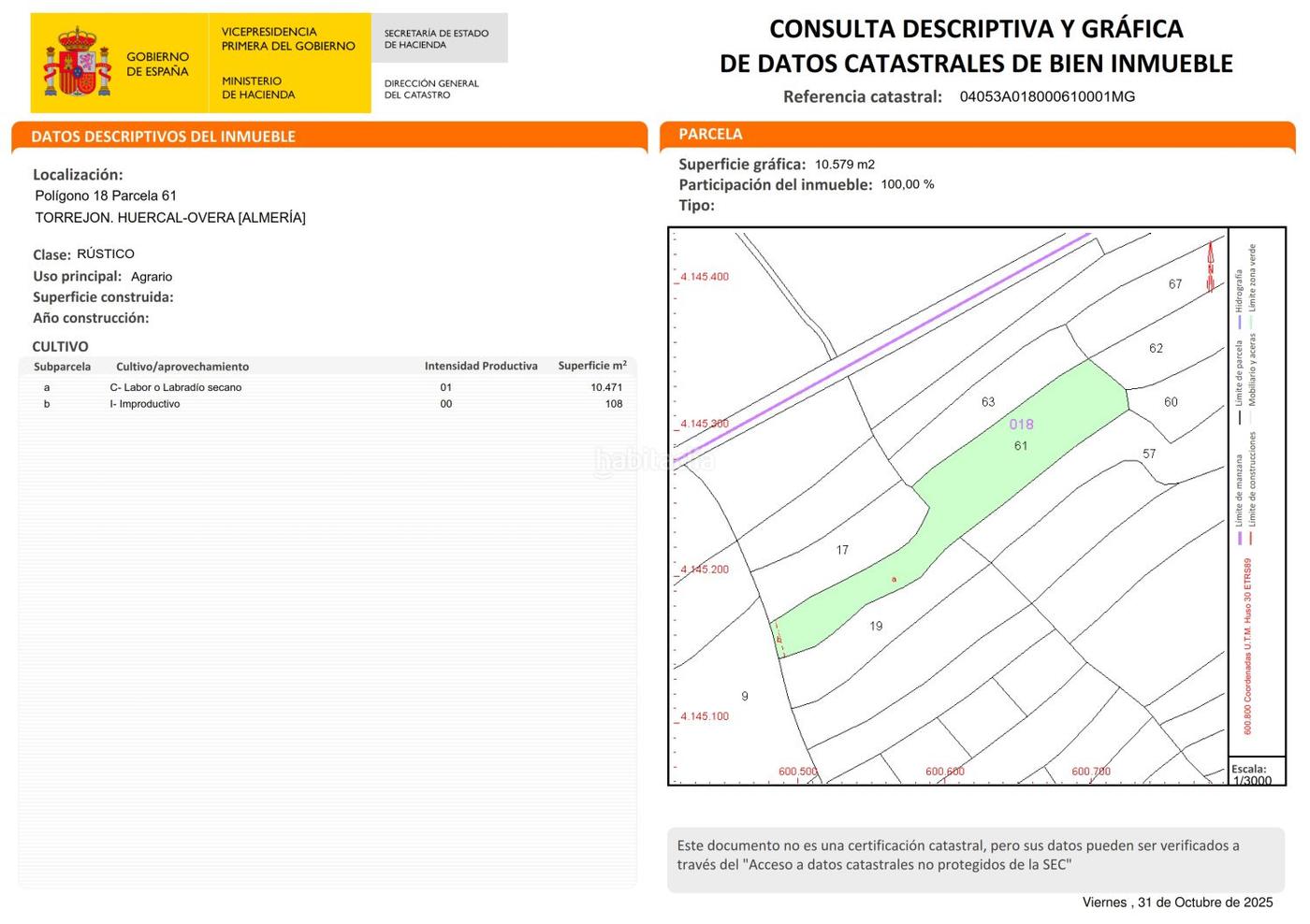
Task: Click the purple Límite de manzana legend mark
Action: point(1240,538)
